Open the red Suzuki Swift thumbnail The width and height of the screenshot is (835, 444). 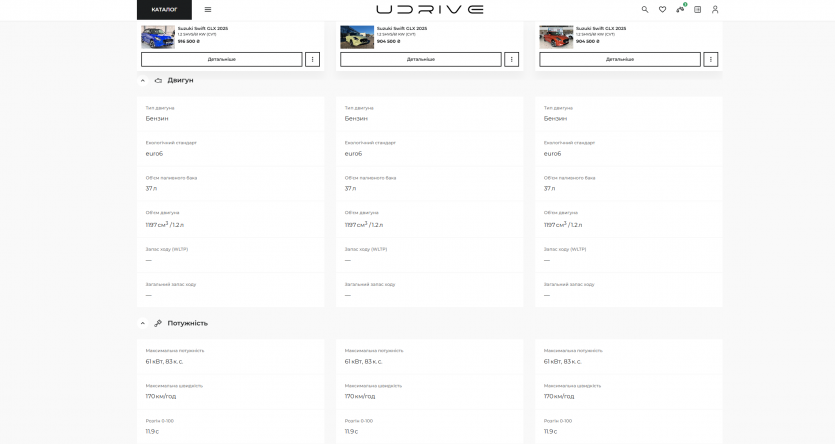click(556, 37)
